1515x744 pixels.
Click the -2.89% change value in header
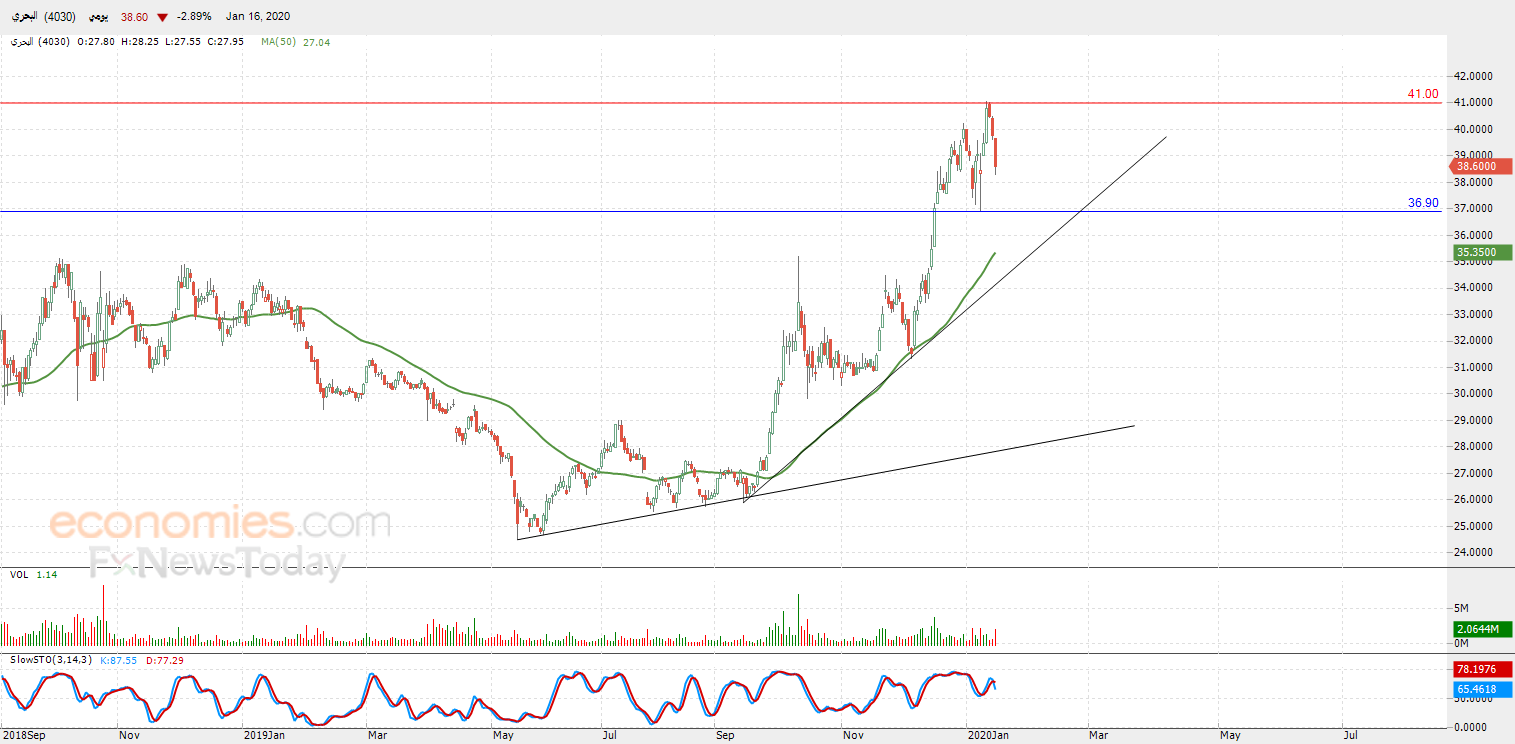[192, 18]
